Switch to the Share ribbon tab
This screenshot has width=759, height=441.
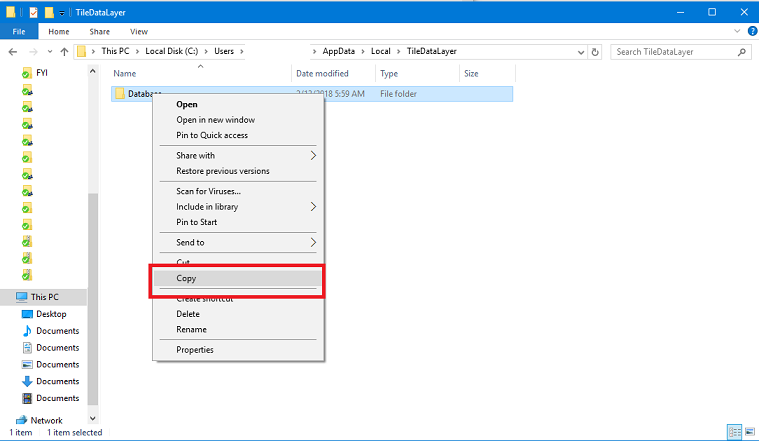click(x=99, y=31)
